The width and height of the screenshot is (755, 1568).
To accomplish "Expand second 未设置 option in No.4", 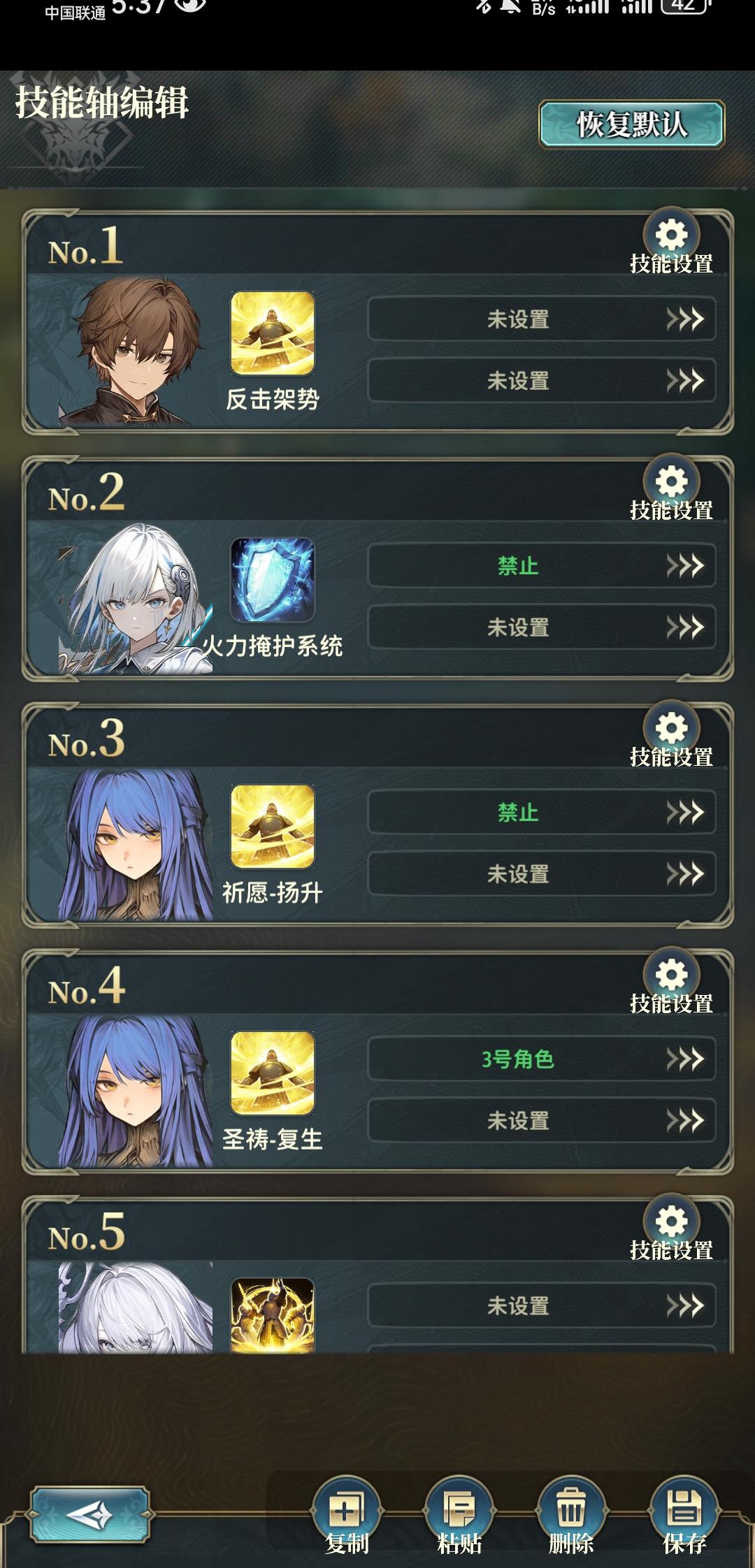I will [x=542, y=1121].
